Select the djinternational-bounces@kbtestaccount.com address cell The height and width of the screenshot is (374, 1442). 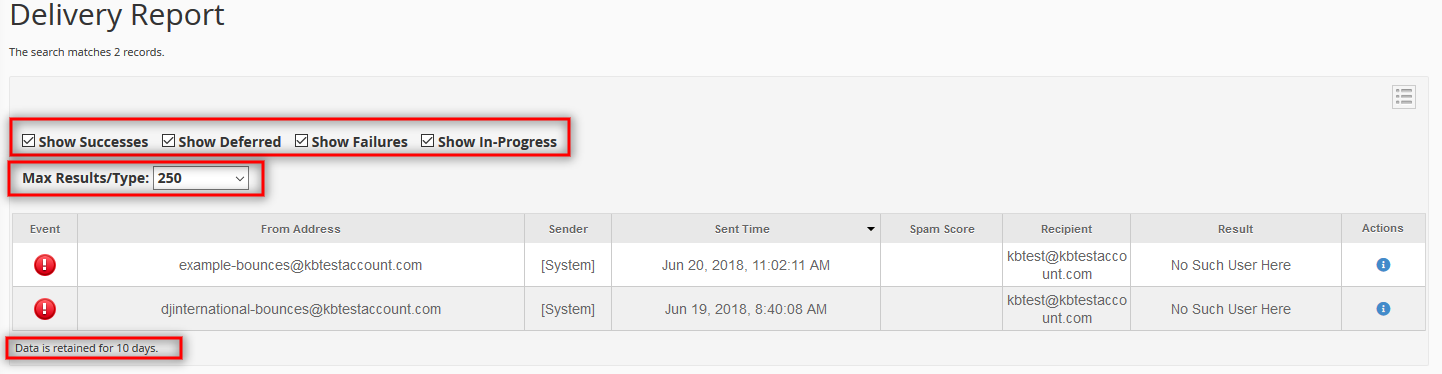tap(301, 309)
